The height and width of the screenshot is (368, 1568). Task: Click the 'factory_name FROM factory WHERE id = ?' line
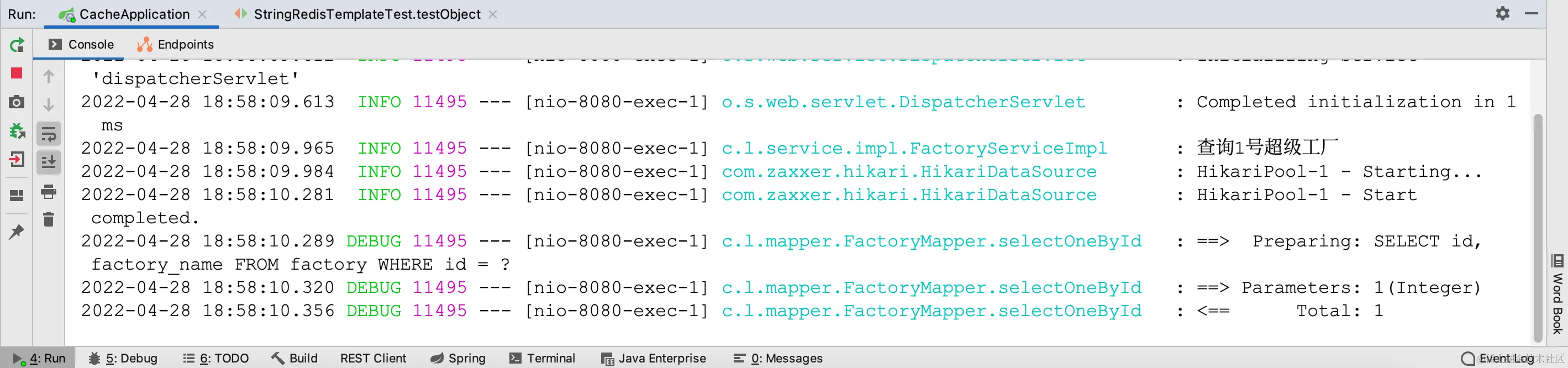click(x=301, y=264)
